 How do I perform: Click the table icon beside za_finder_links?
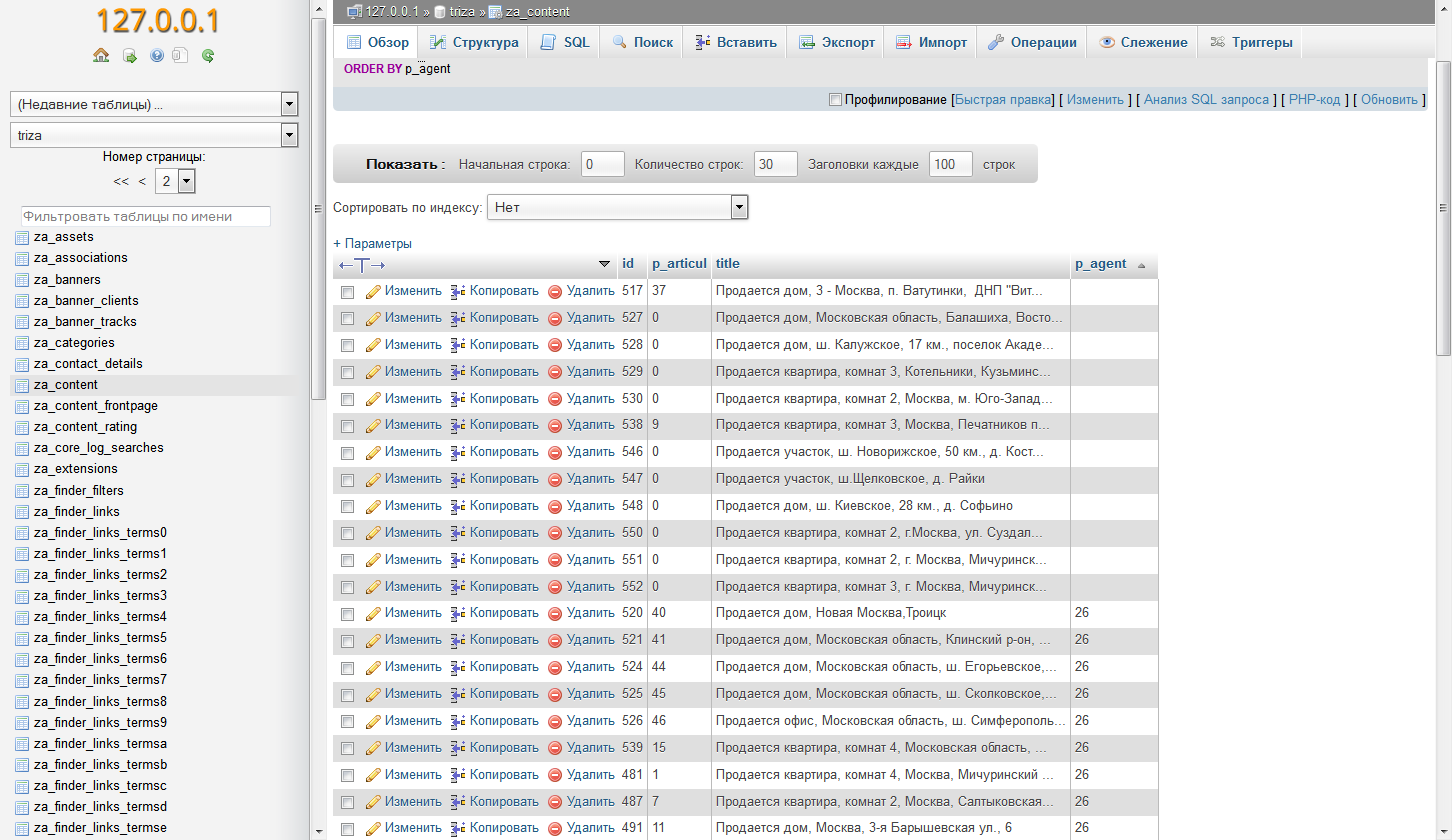tap(23, 512)
